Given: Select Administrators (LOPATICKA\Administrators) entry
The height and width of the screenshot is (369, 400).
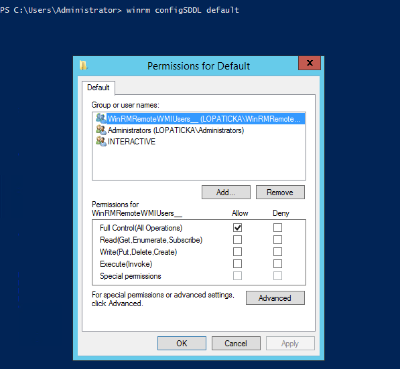Looking at the screenshot, I should [176, 130].
